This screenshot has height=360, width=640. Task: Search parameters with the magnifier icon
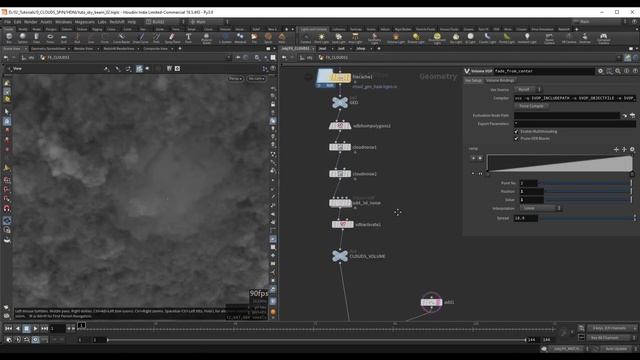tap(618, 71)
